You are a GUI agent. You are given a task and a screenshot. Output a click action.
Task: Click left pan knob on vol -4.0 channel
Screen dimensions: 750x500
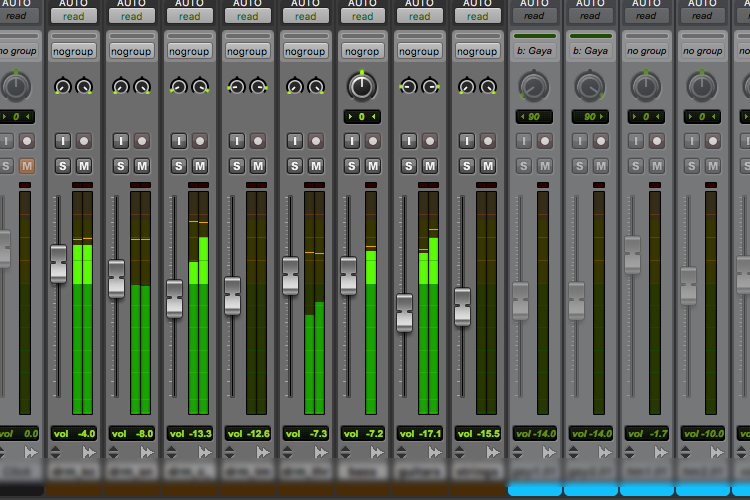(63, 87)
